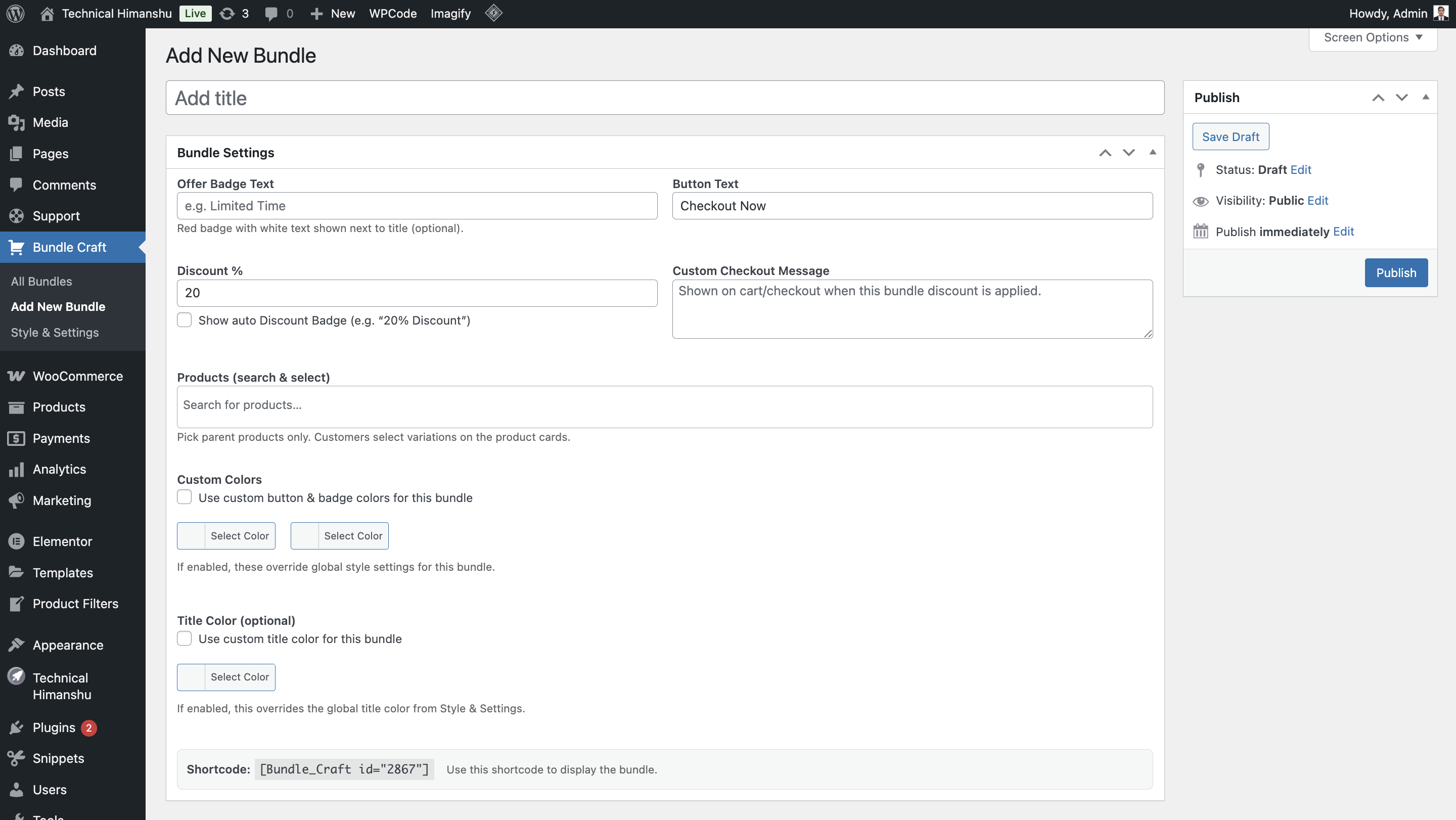The image size is (1456, 820).
Task: Click the Search for products field
Action: click(x=664, y=406)
